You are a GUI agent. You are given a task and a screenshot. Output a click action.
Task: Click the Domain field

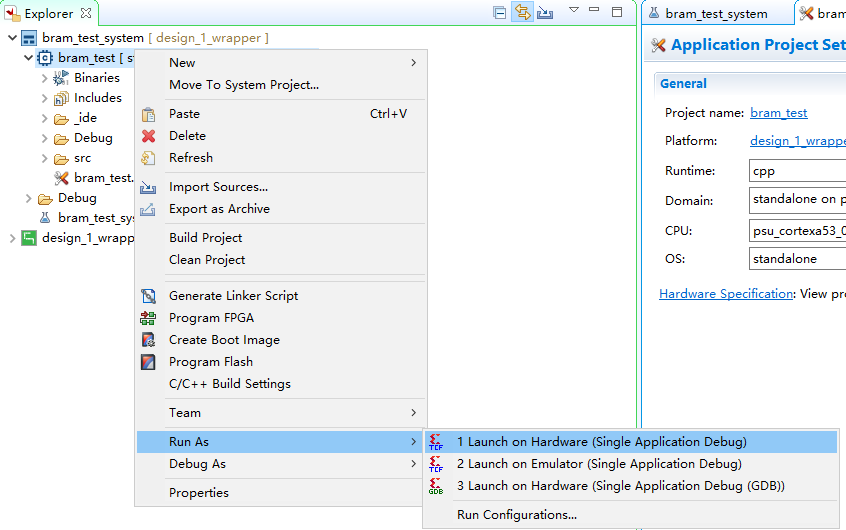(797, 201)
